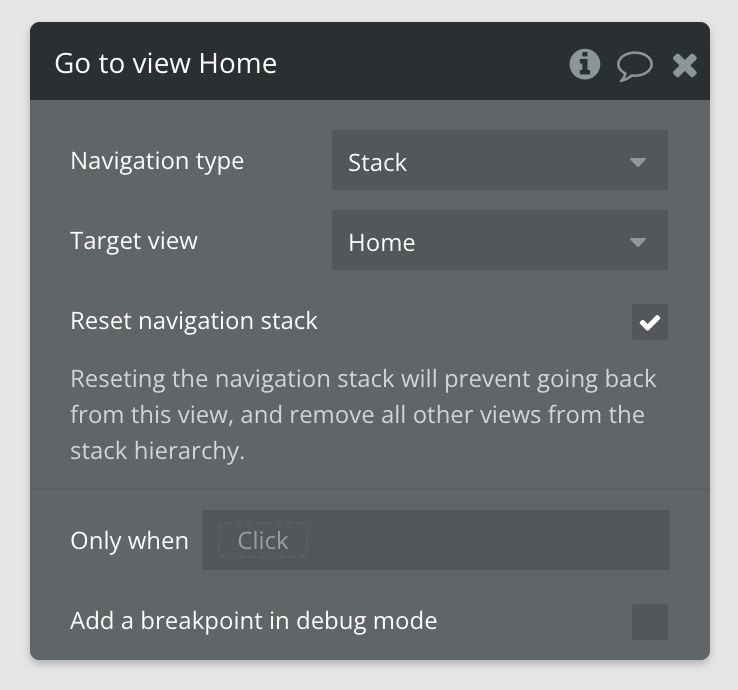
Task: Open the info documentation icon
Action: tap(585, 64)
